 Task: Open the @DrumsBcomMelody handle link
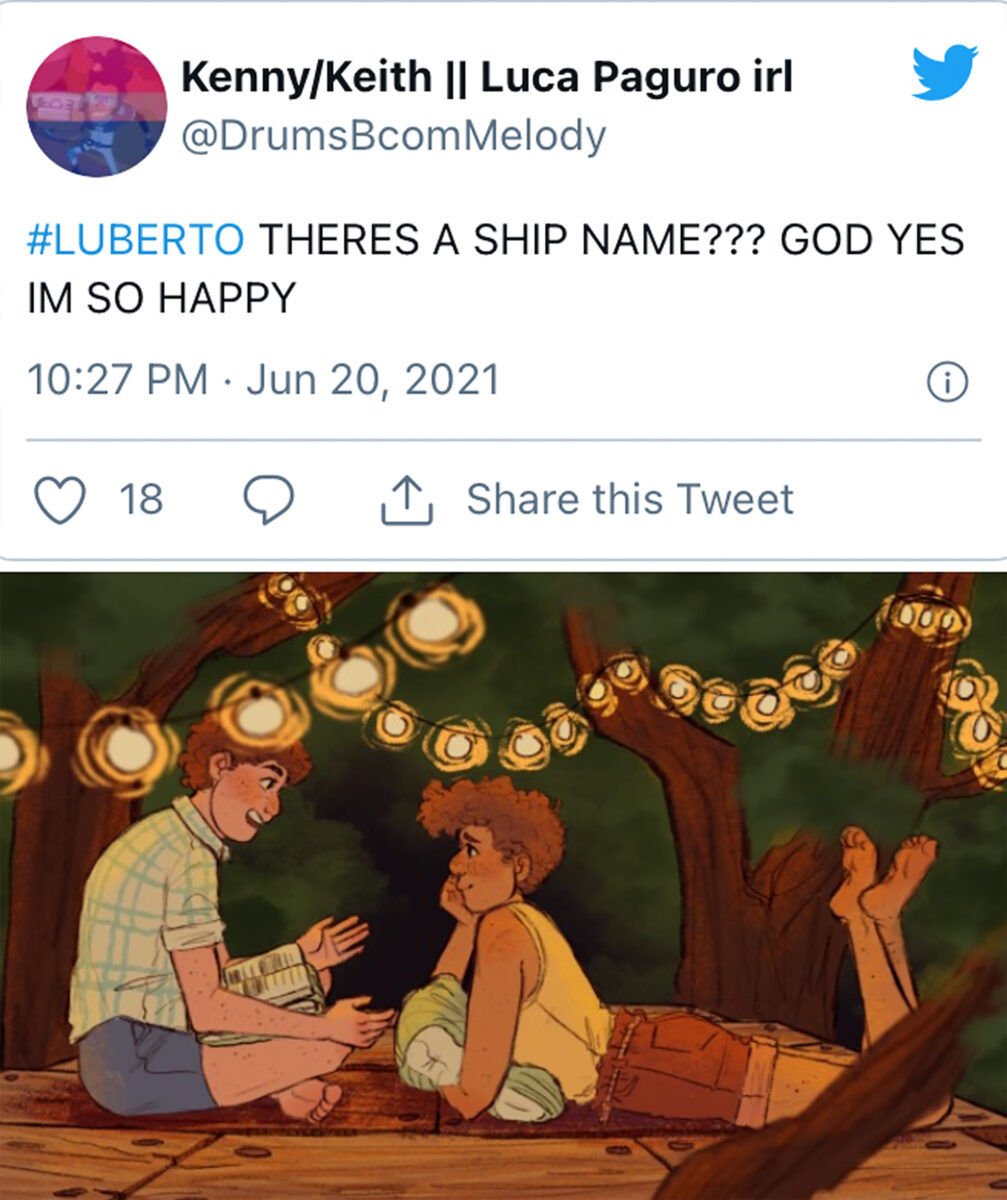[x=393, y=137]
